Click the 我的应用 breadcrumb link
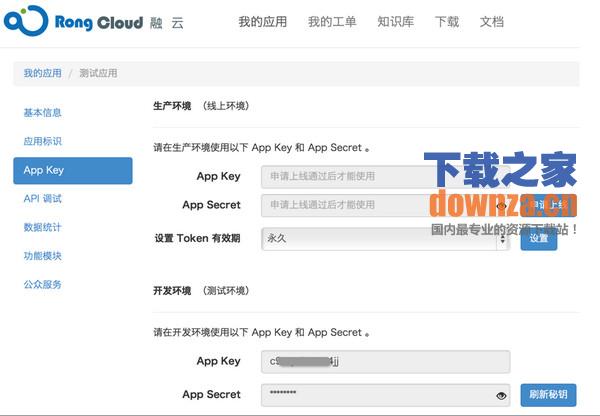This screenshot has width=600, height=416. [x=42, y=73]
